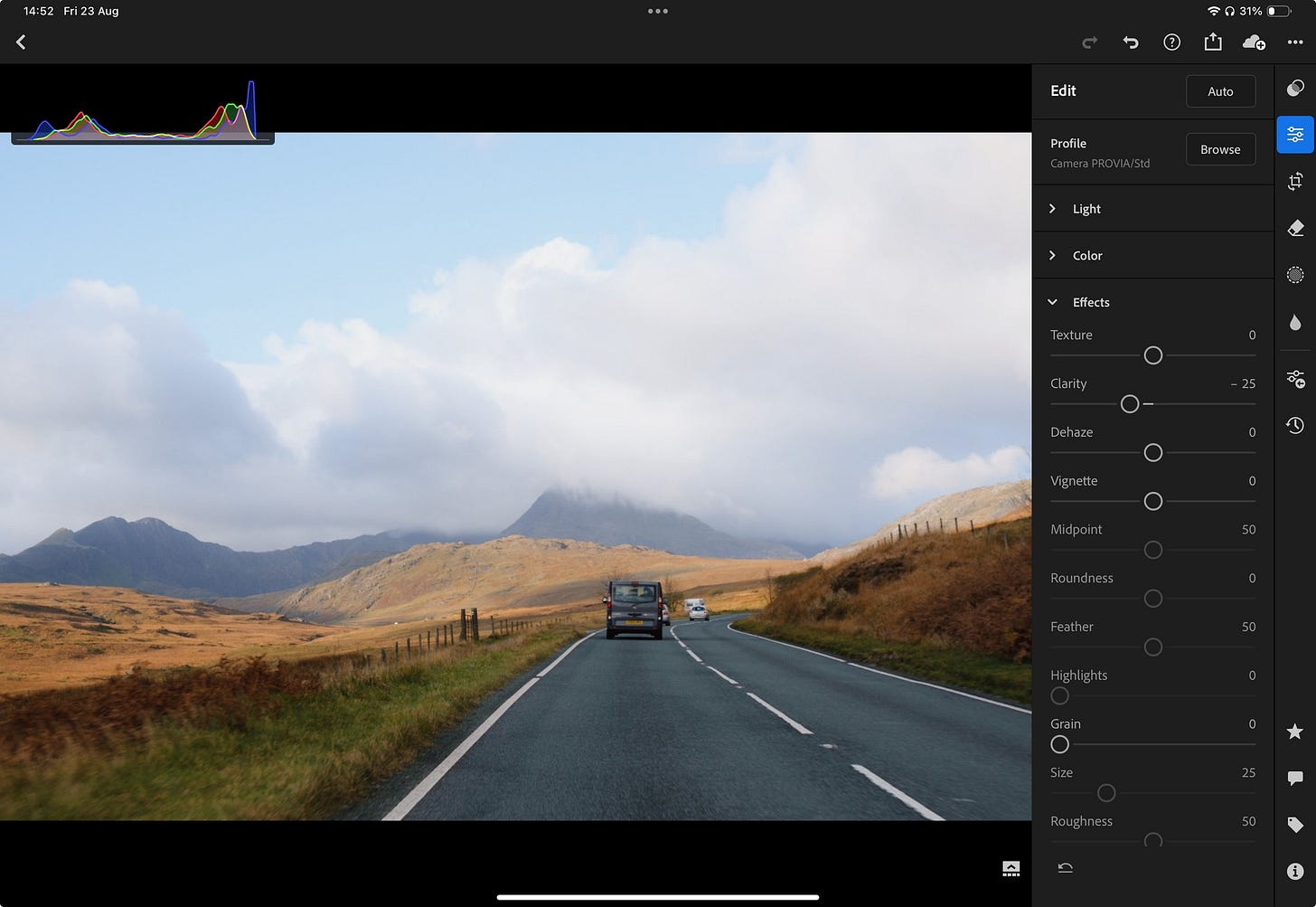The height and width of the screenshot is (907, 1316).
Task: Open the Crop and rotate tool
Action: (x=1295, y=182)
